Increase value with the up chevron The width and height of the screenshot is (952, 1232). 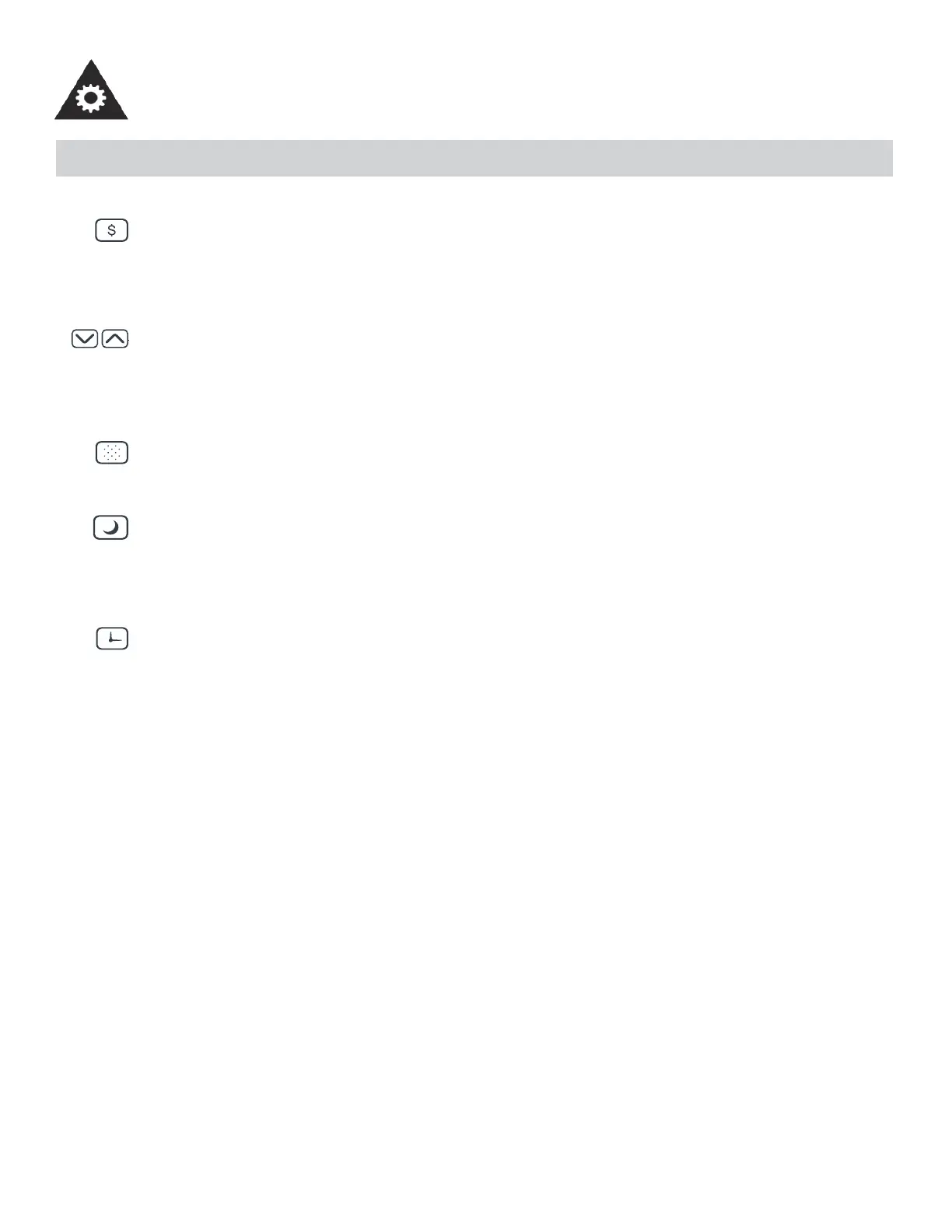click(x=115, y=338)
